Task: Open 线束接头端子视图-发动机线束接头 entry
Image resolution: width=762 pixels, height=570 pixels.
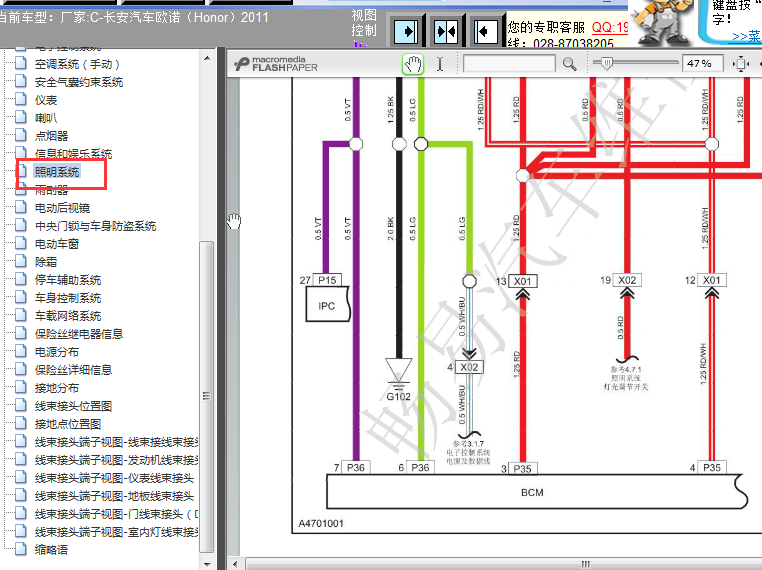Action: click(x=117, y=460)
